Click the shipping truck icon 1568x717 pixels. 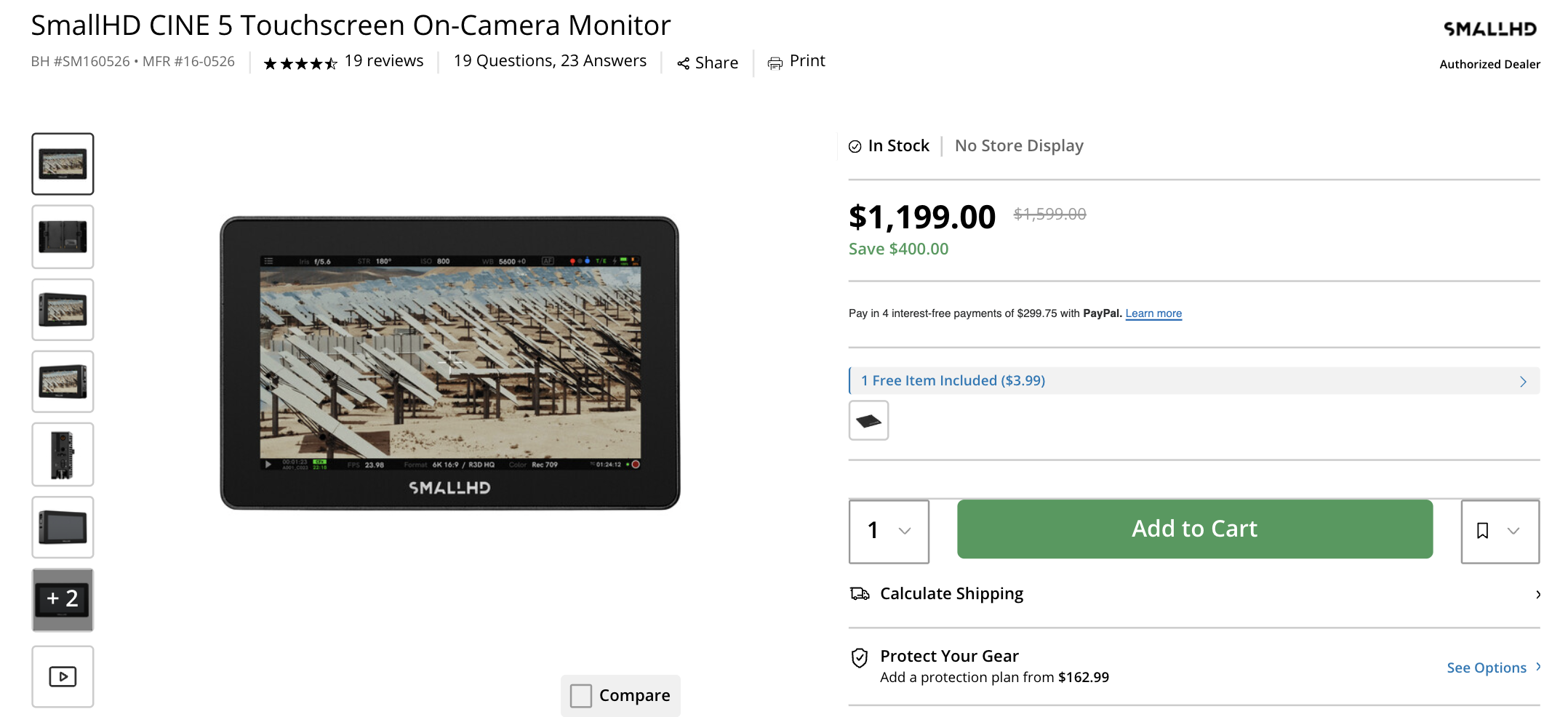tap(860, 594)
